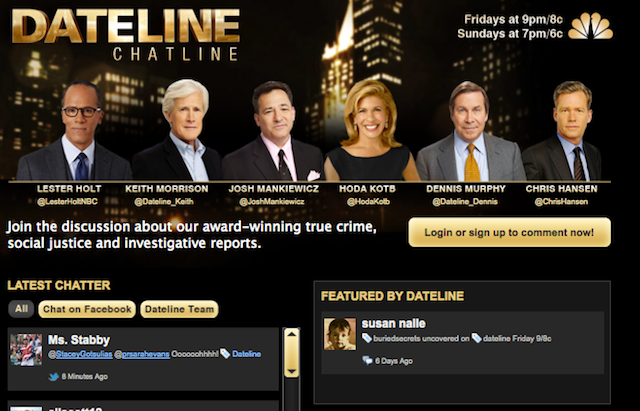Click the NBC peacock logo
The height and width of the screenshot is (411, 640).
pyautogui.click(x=591, y=26)
